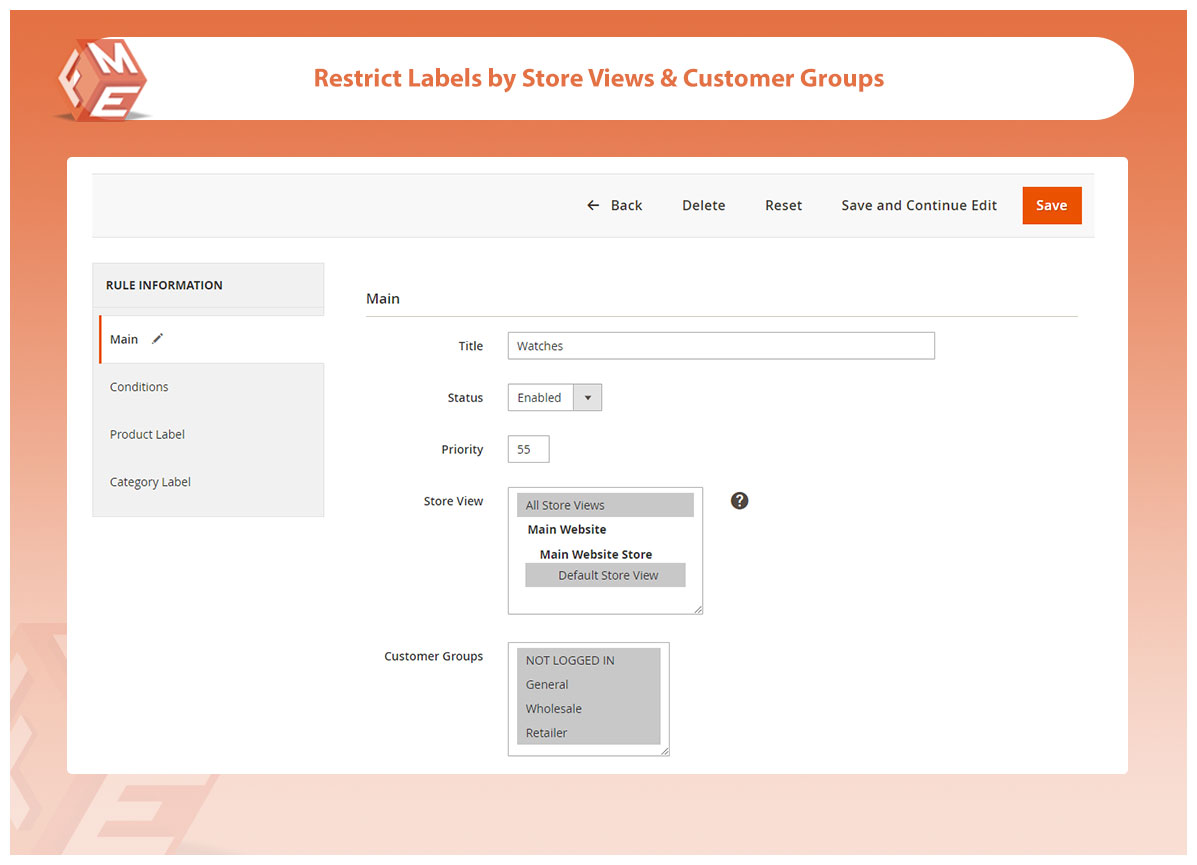1197x865 pixels.
Task: Click the Store View help question icon
Action: [739, 501]
